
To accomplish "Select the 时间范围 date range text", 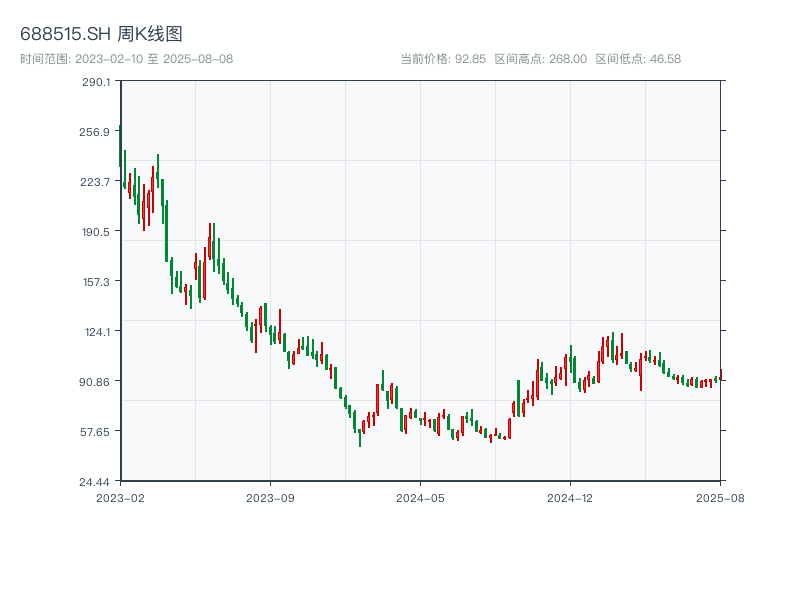I will [126, 59].
